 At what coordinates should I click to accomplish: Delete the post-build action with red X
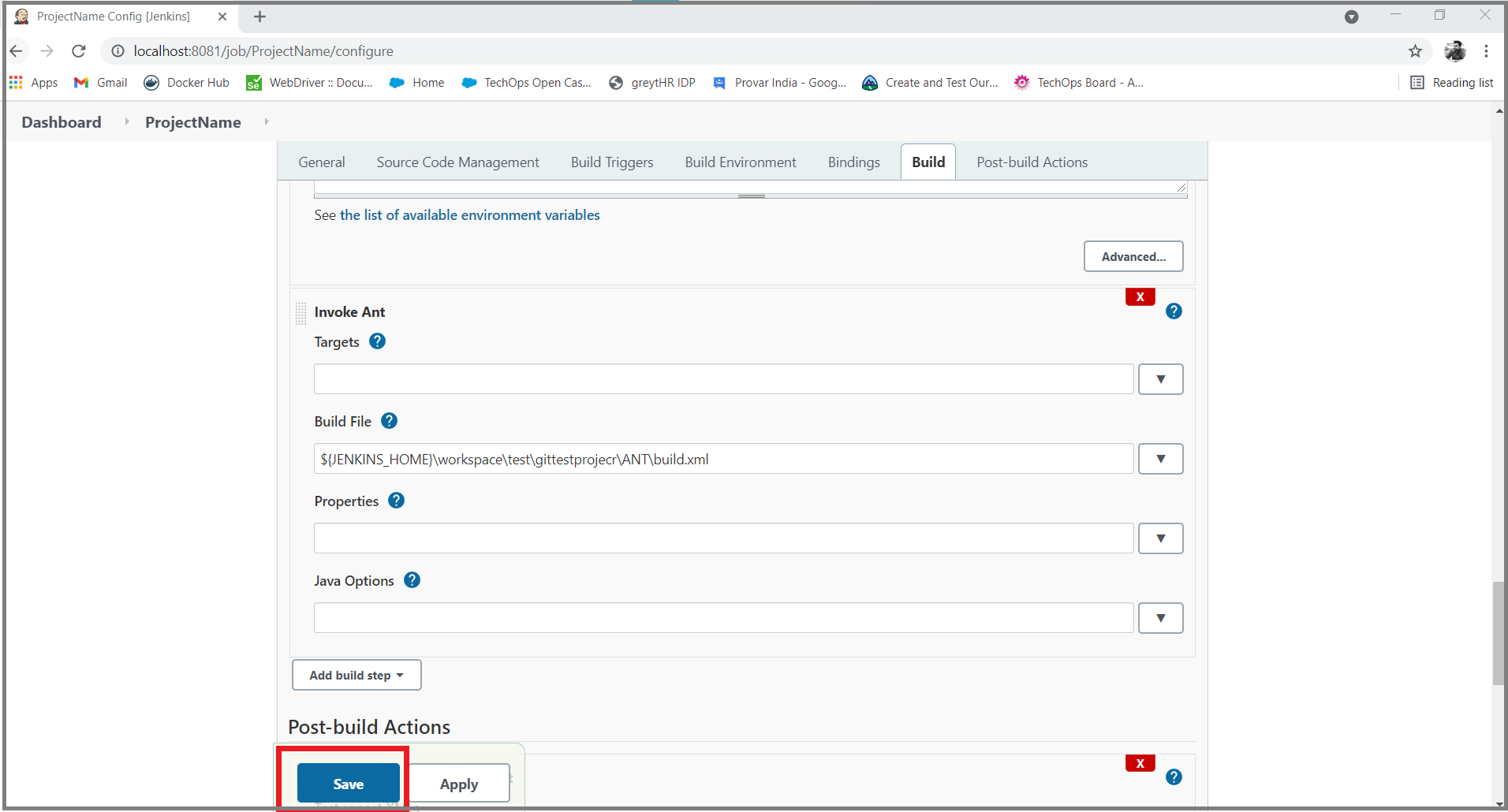tap(1140, 763)
